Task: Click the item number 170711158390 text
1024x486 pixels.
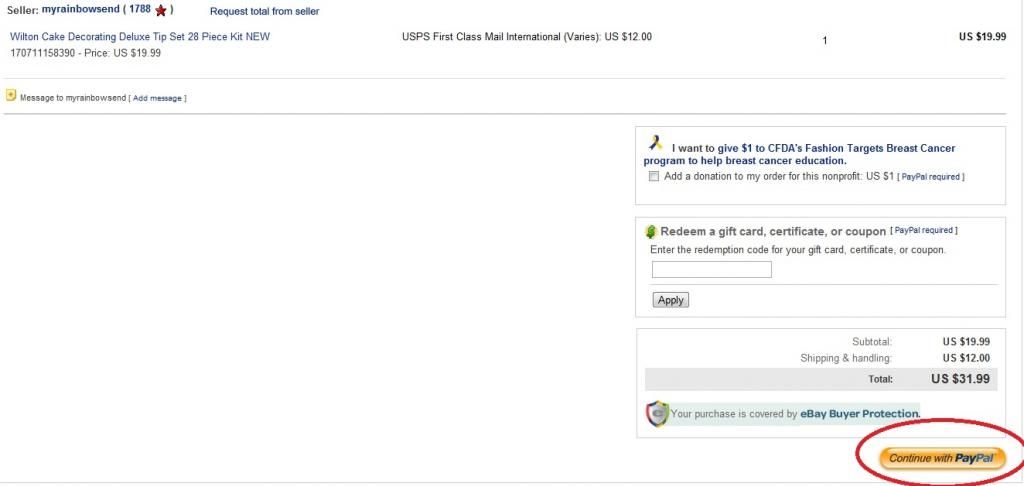Action: click(43, 53)
